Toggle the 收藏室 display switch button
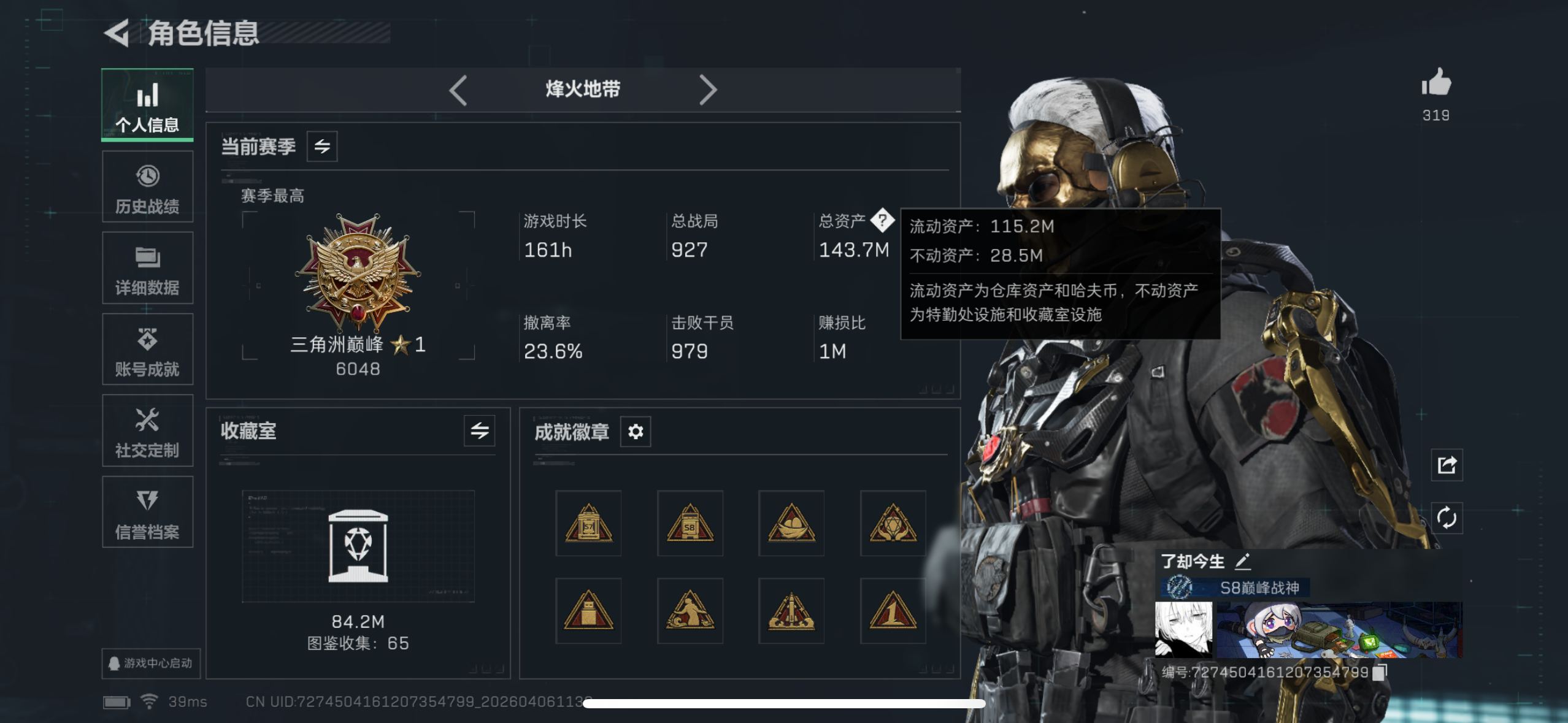The height and width of the screenshot is (723, 1568). click(x=479, y=430)
